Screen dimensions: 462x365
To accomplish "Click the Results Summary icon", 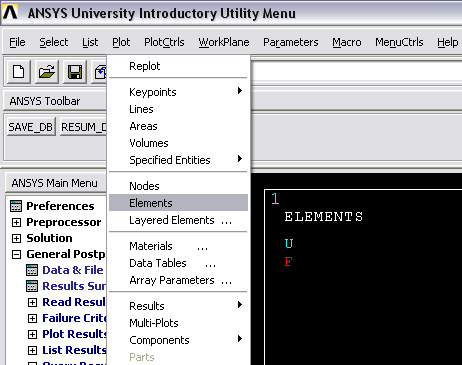I will coord(32,286).
